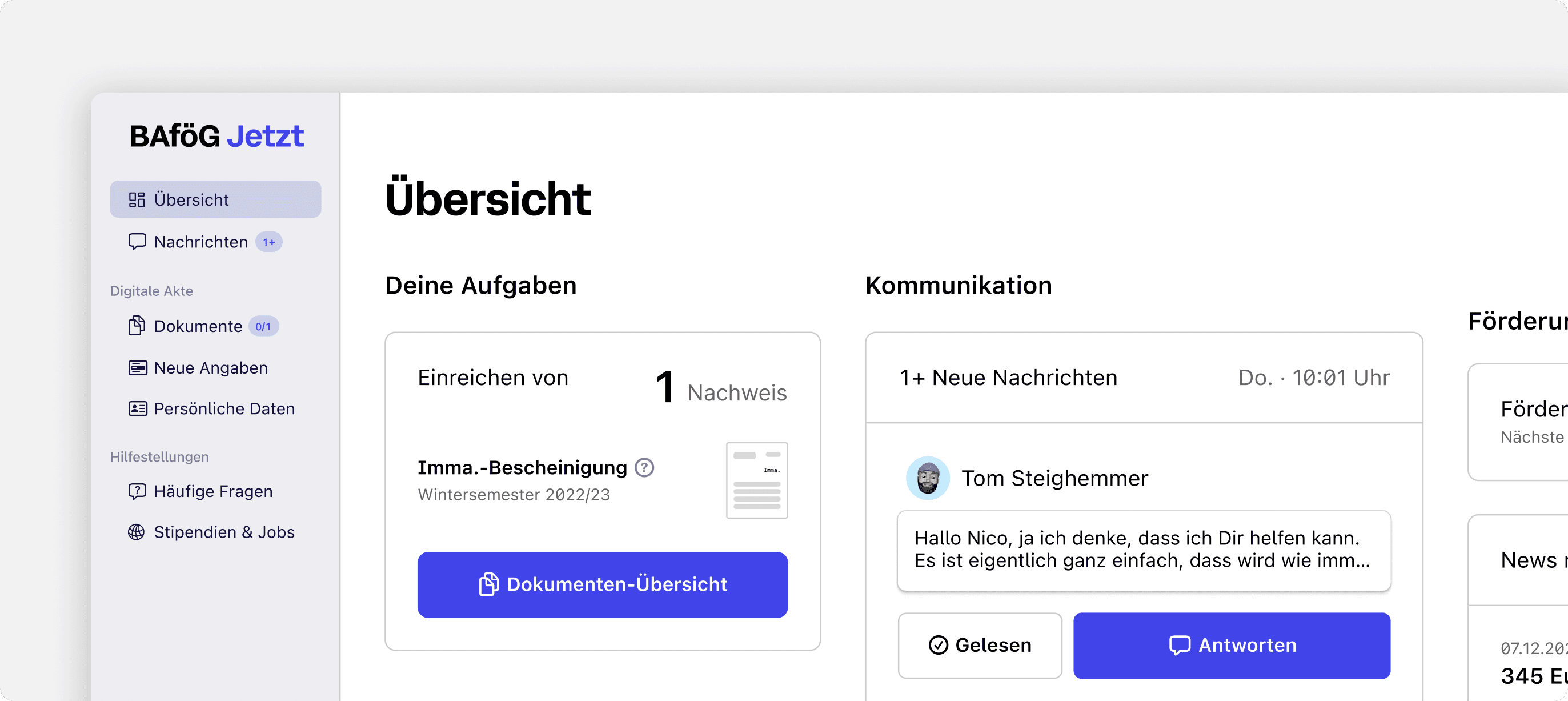This screenshot has height=701, width=1568.
Task: Click the Einreichen von label
Action: (493, 378)
